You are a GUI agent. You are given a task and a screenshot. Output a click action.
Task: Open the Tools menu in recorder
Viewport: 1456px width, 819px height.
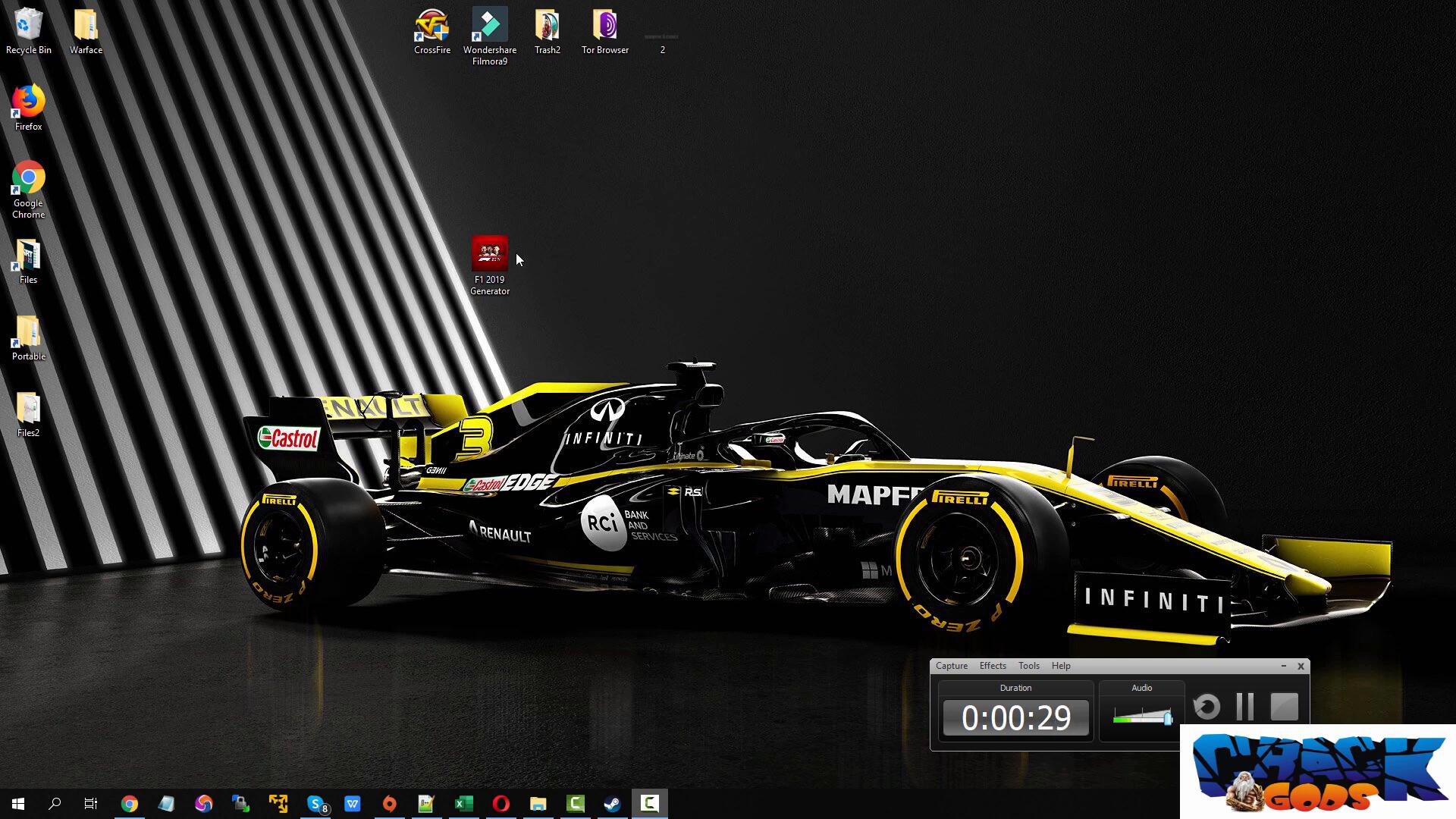1028,666
